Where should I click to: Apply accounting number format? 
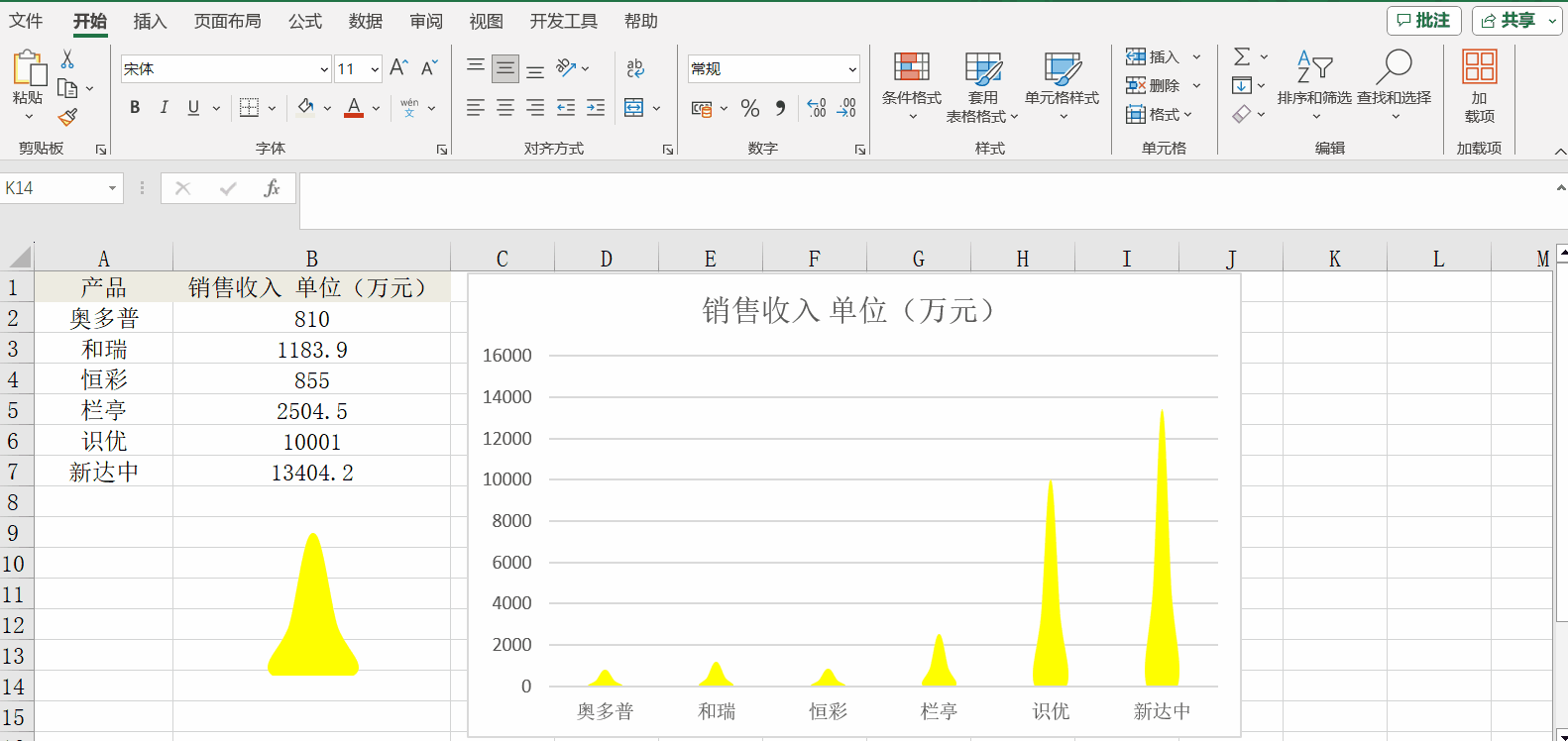click(x=702, y=108)
